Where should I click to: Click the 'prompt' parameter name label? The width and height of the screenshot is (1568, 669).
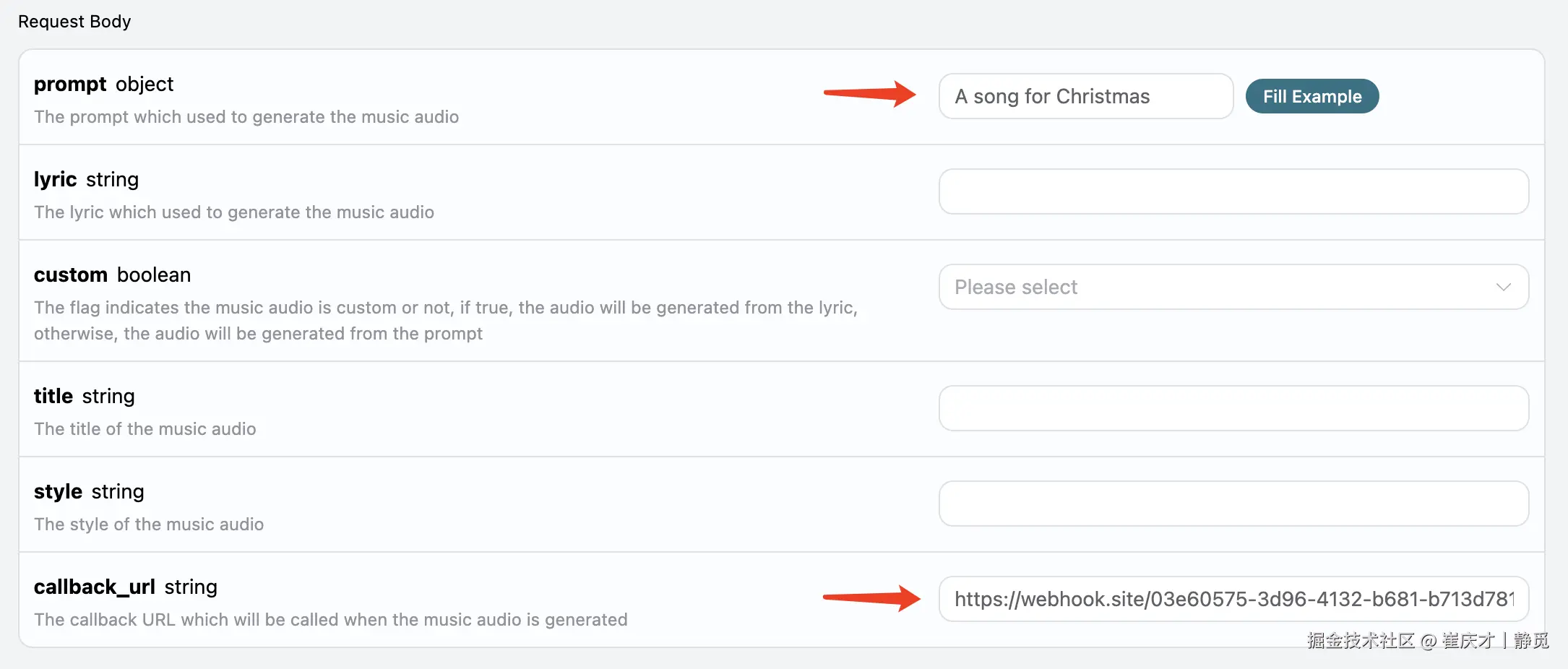pos(70,85)
